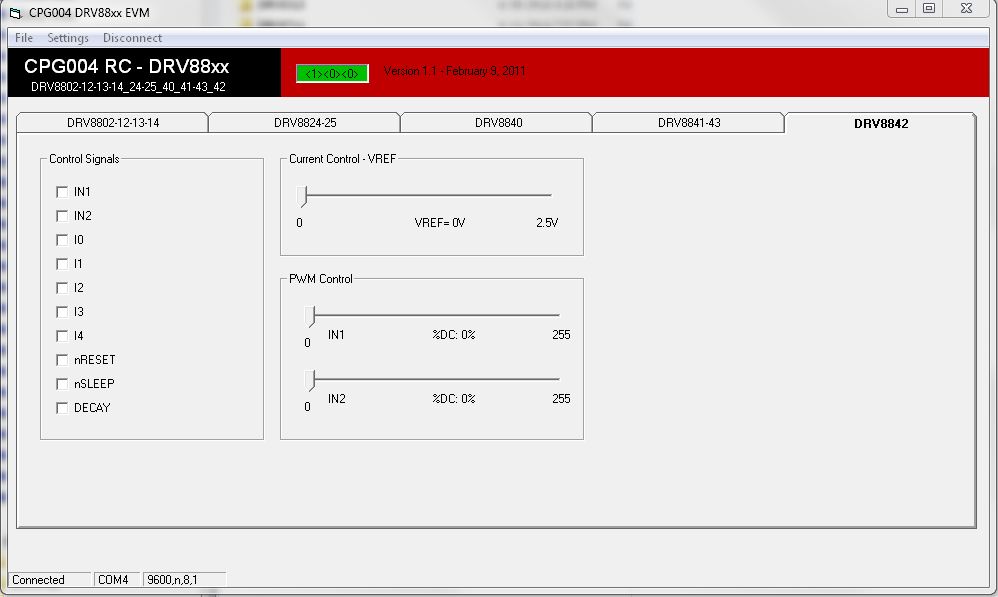998x597 pixels.
Task: Click the green <1><0><0> status indicator
Action: point(332,74)
